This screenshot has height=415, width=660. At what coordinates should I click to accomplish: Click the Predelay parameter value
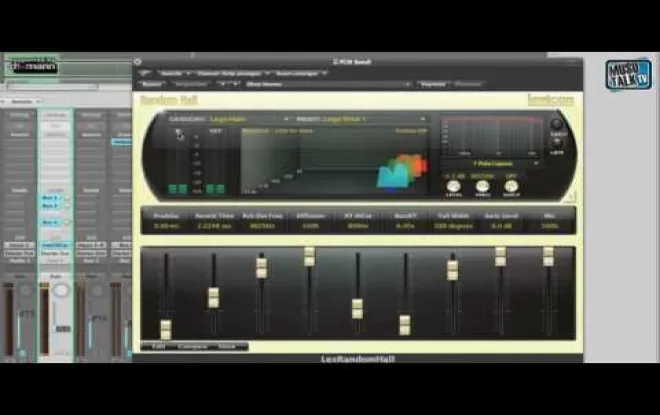(166, 226)
